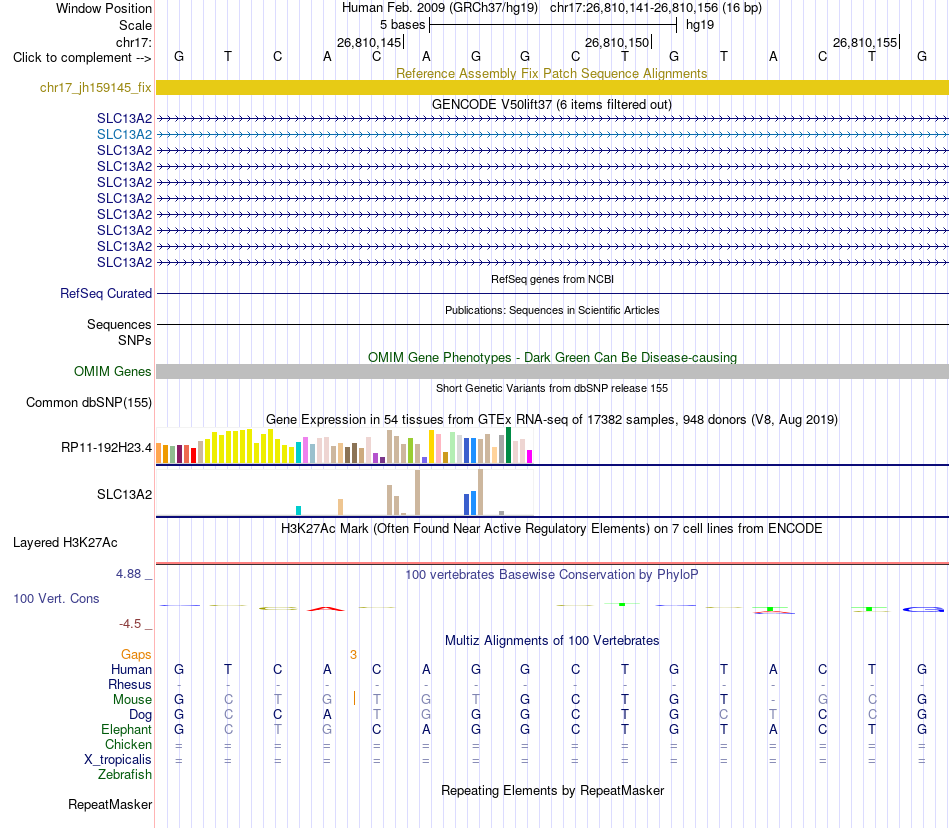Click the 26,810,145 coordinate marker
Image resolution: width=950 pixels, height=828 pixels.
click(370, 42)
